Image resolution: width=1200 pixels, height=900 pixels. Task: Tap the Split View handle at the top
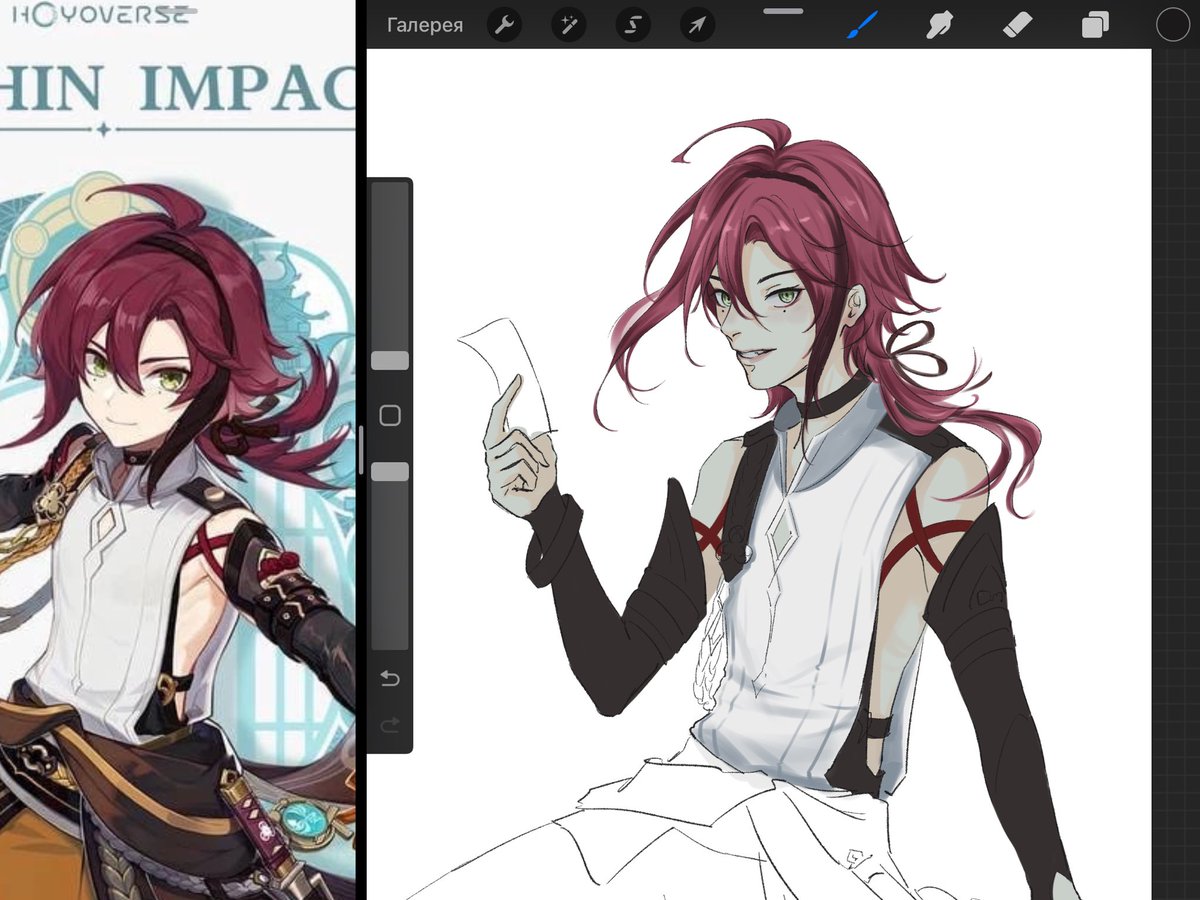[x=783, y=11]
